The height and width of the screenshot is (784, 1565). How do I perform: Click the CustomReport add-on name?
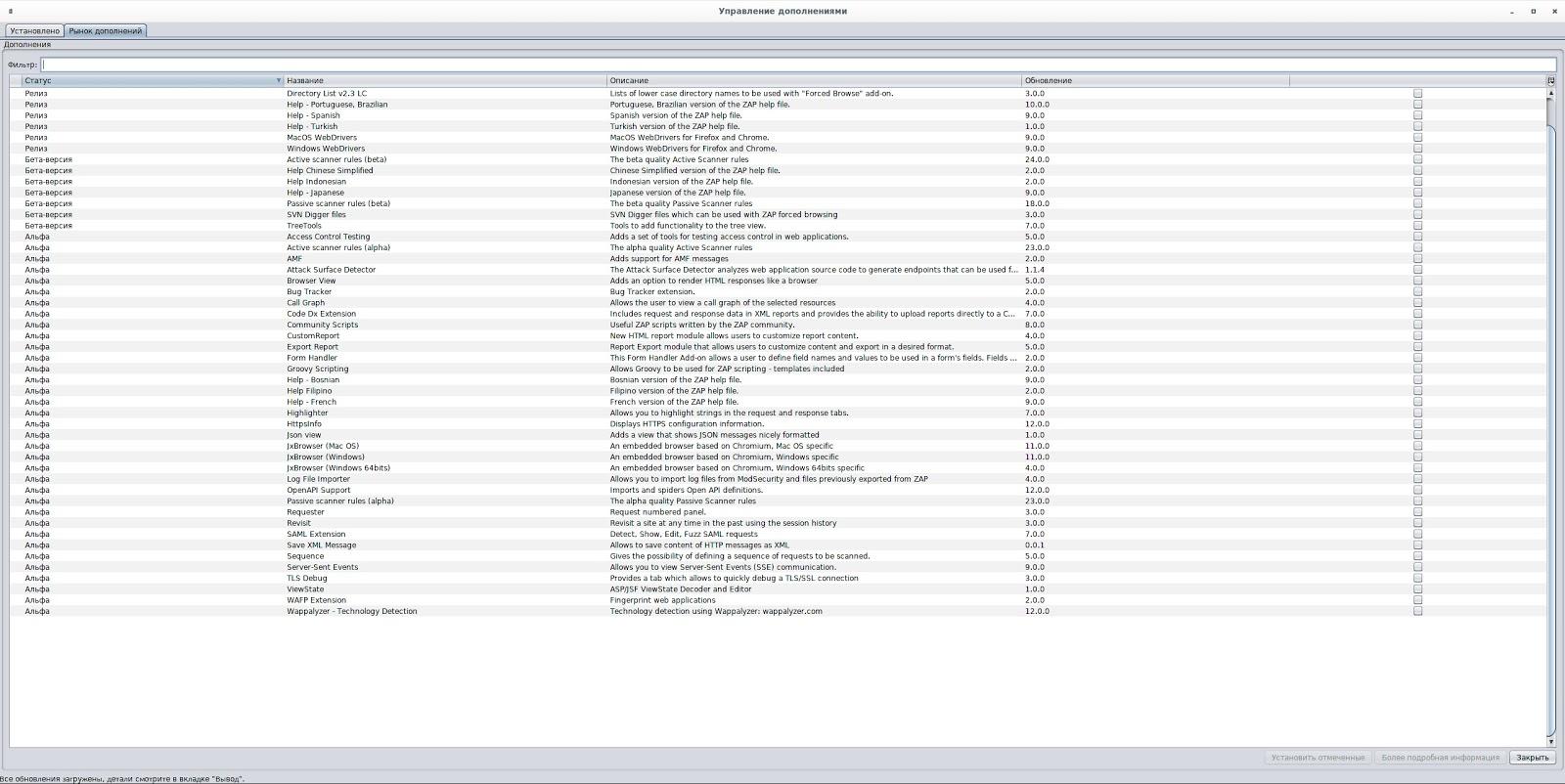tap(313, 335)
